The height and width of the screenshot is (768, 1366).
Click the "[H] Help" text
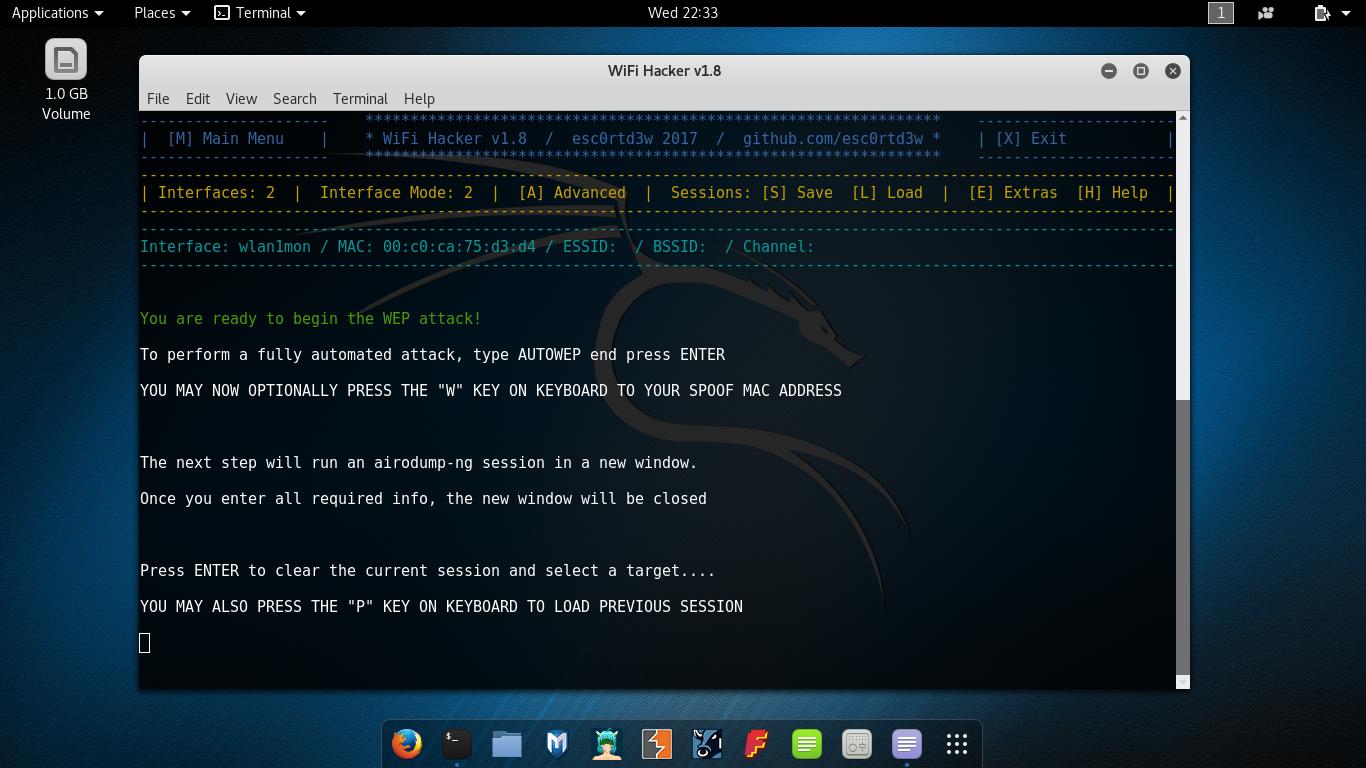pos(1112,193)
